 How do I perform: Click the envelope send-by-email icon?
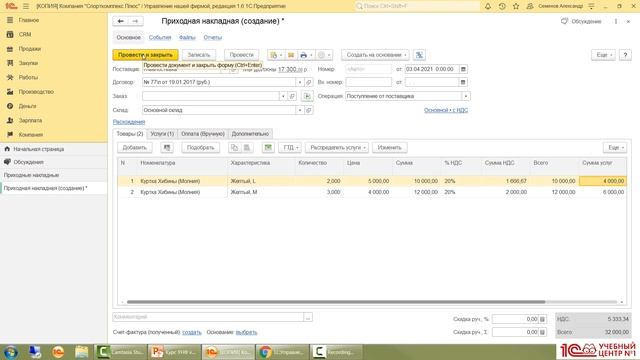point(291,55)
